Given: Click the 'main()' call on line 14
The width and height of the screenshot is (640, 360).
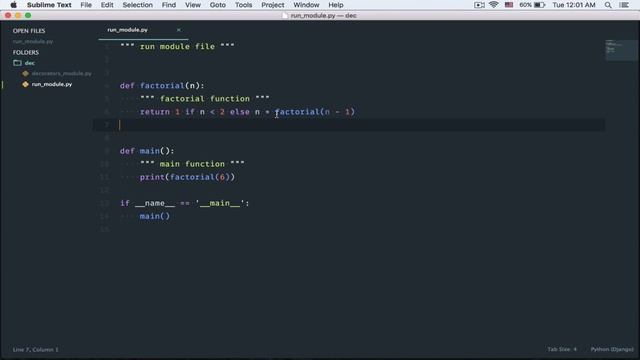Looking at the screenshot, I should point(155,216).
